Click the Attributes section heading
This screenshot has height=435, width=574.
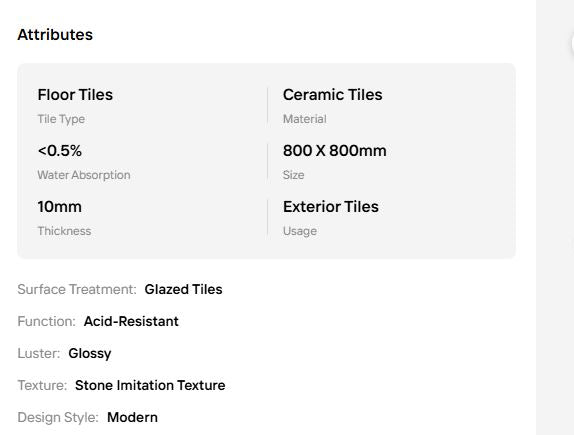(55, 35)
